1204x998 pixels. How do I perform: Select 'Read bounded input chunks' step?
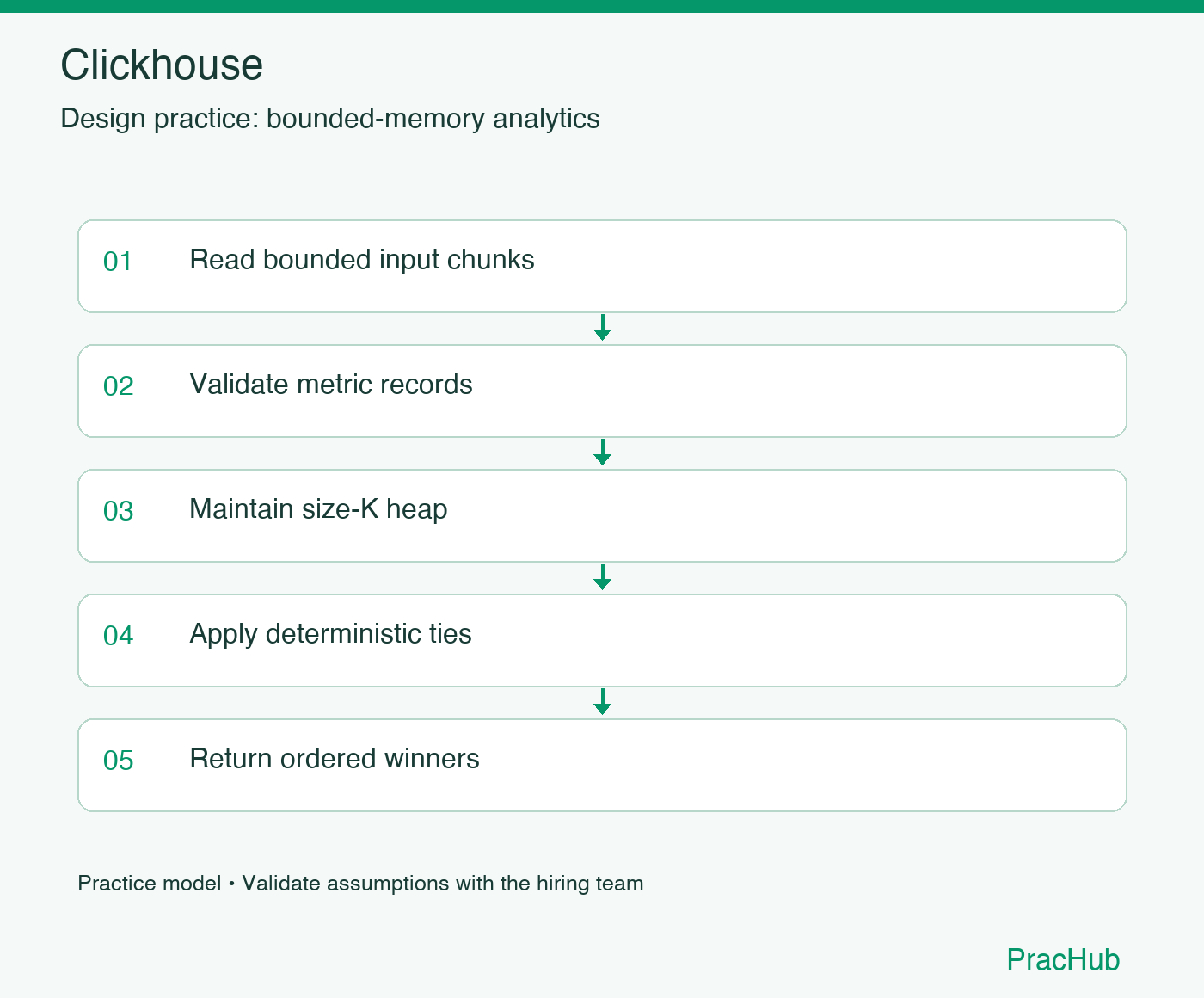602,266
